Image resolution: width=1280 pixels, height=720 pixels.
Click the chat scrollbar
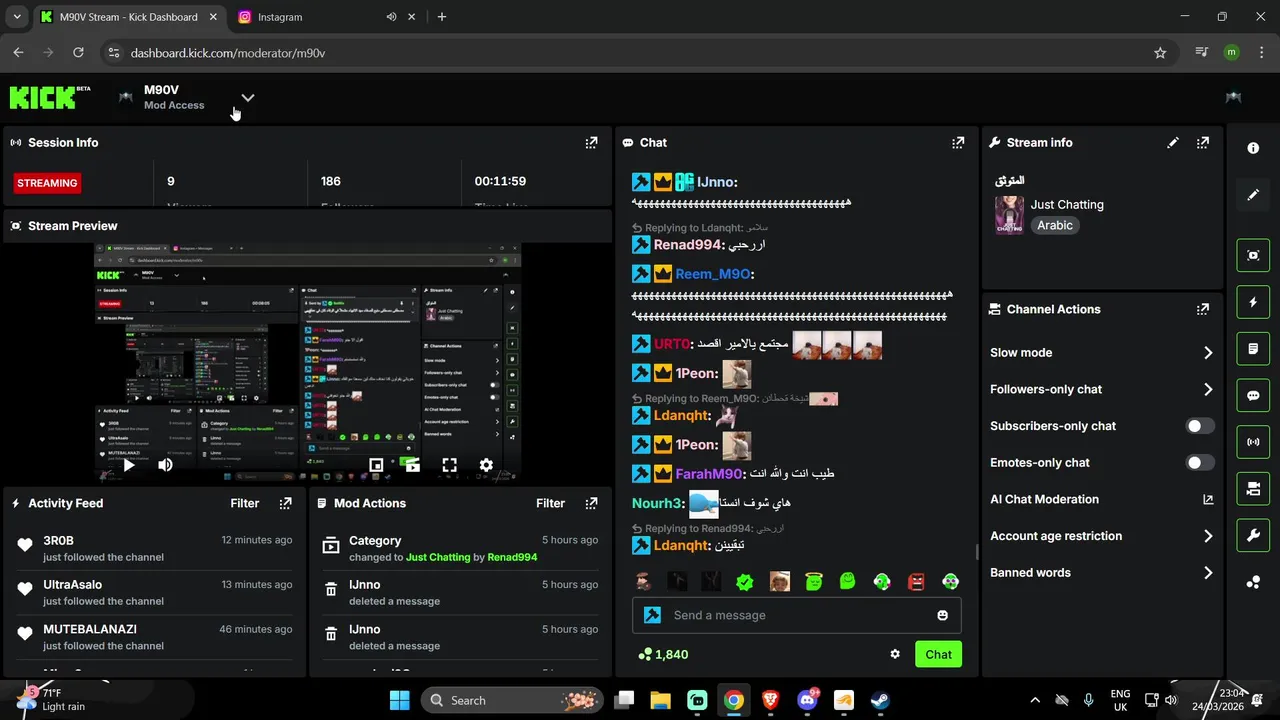click(x=977, y=552)
